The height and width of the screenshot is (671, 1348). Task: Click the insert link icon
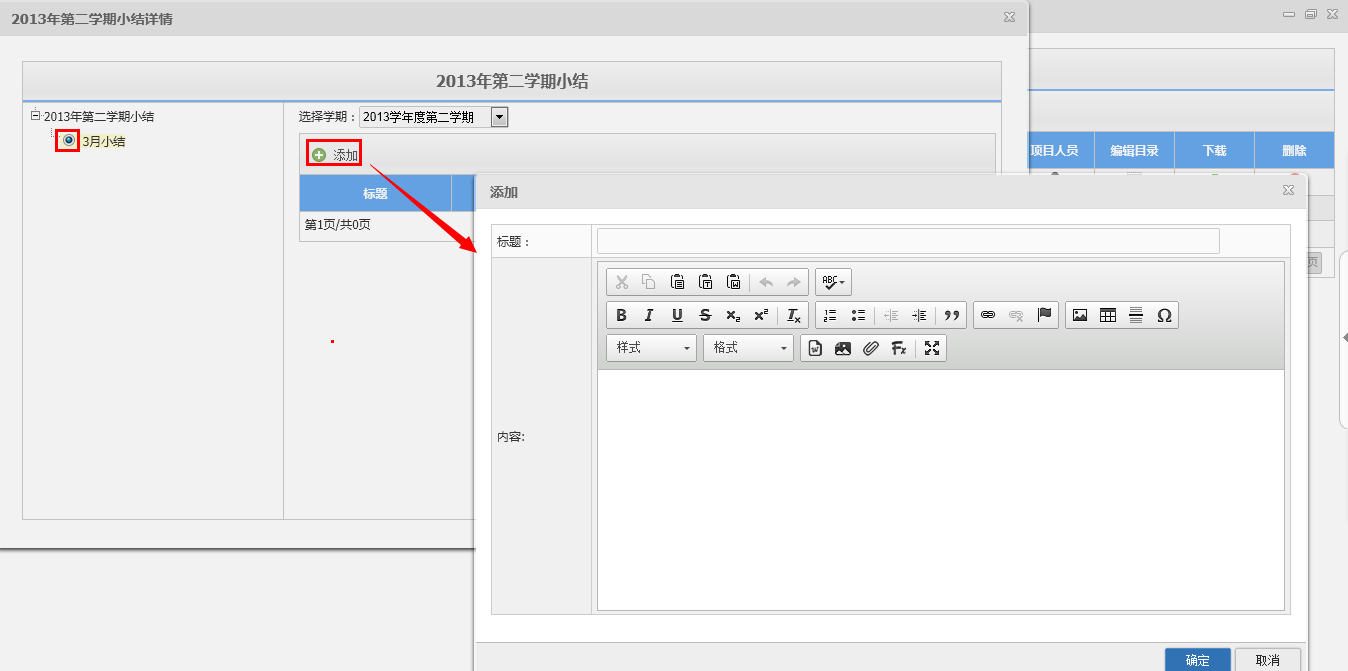coord(988,315)
